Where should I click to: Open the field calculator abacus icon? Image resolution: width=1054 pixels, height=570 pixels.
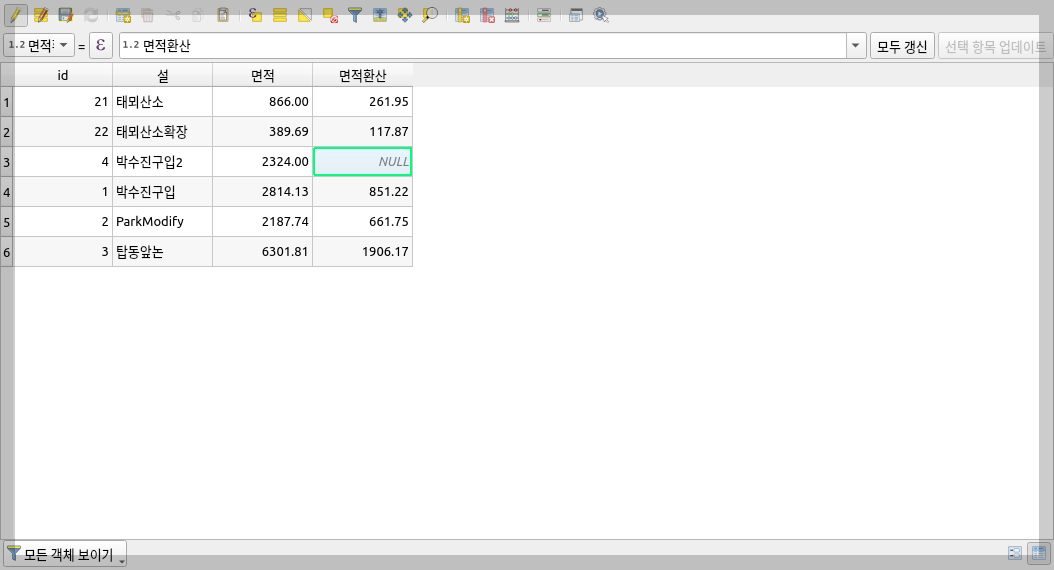click(512, 15)
